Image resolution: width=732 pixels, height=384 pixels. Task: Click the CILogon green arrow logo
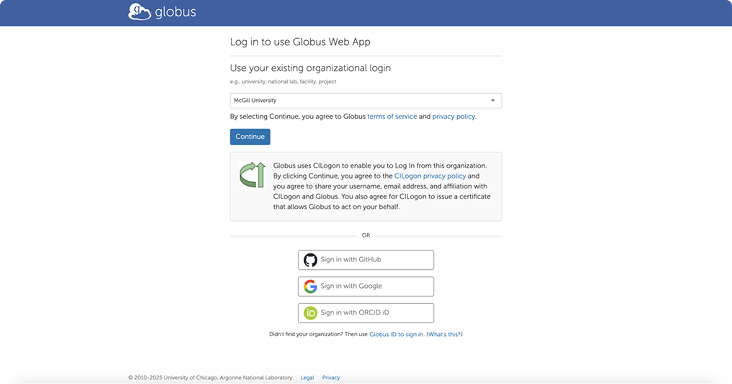[253, 175]
